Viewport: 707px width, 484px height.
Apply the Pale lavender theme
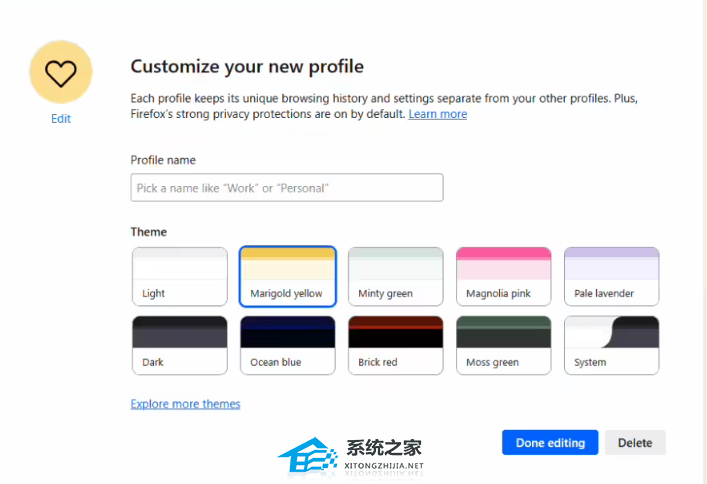click(x=611, y=277)
